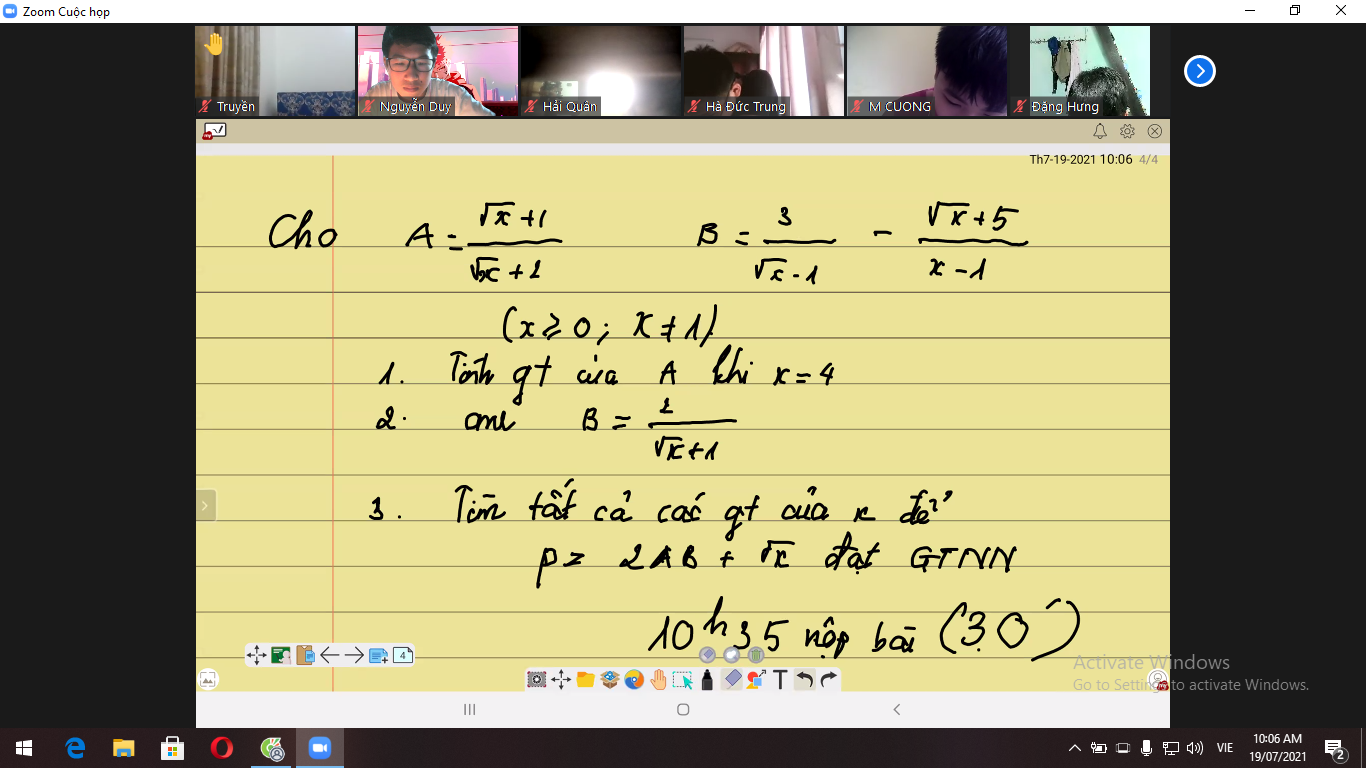Go to the previous whiteboard page arrow
The image size is (1366, 768).
click(x=329, y=656)
